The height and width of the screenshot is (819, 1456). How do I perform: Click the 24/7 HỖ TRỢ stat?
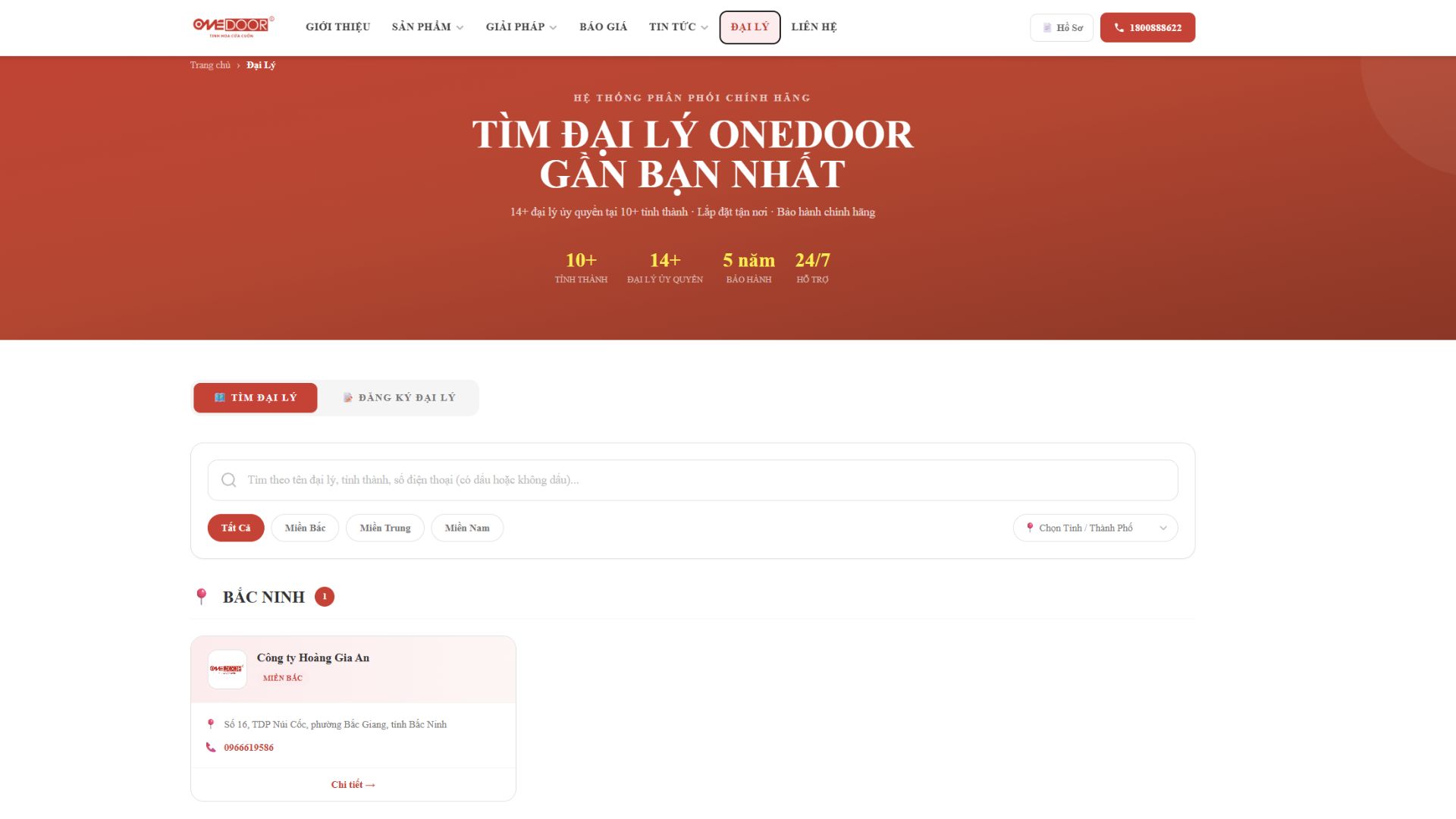(812, 268)
